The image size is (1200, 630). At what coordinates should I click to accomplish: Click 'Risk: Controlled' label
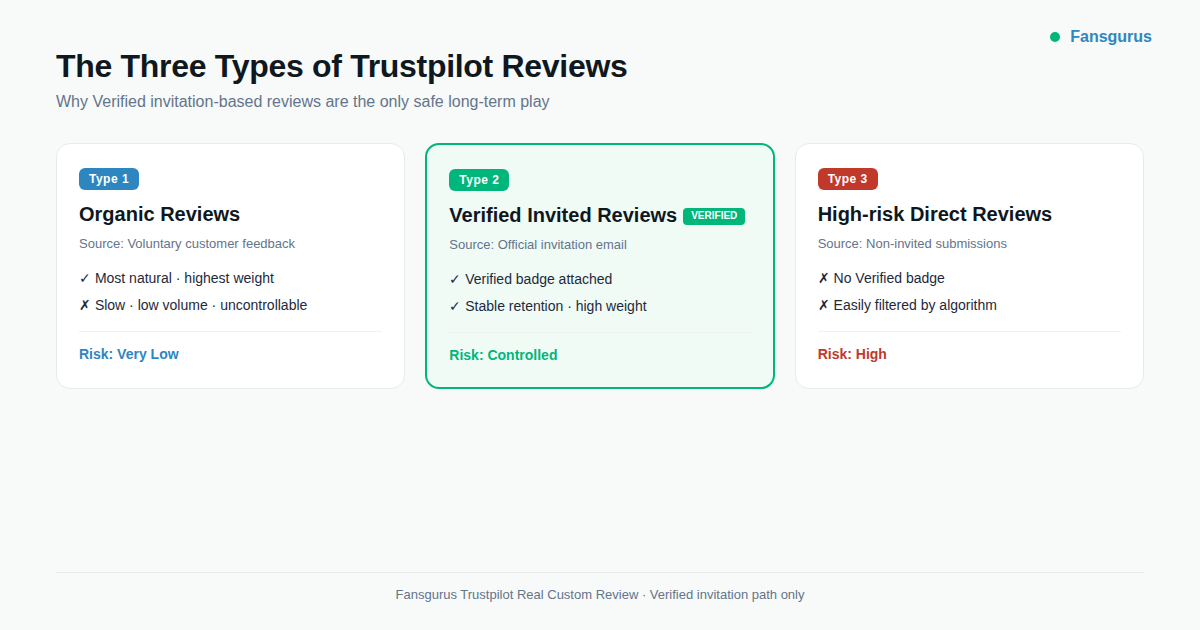503,354
